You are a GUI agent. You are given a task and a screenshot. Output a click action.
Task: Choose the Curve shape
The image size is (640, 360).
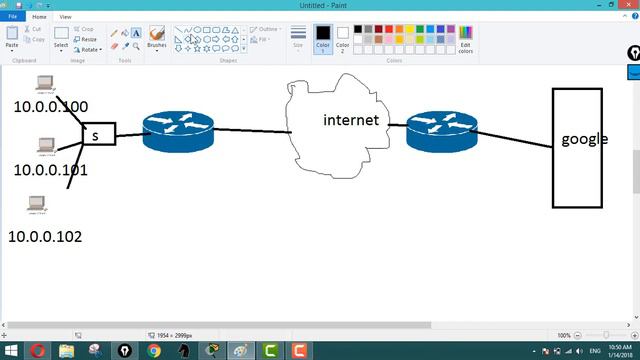(x=188, y=30)
